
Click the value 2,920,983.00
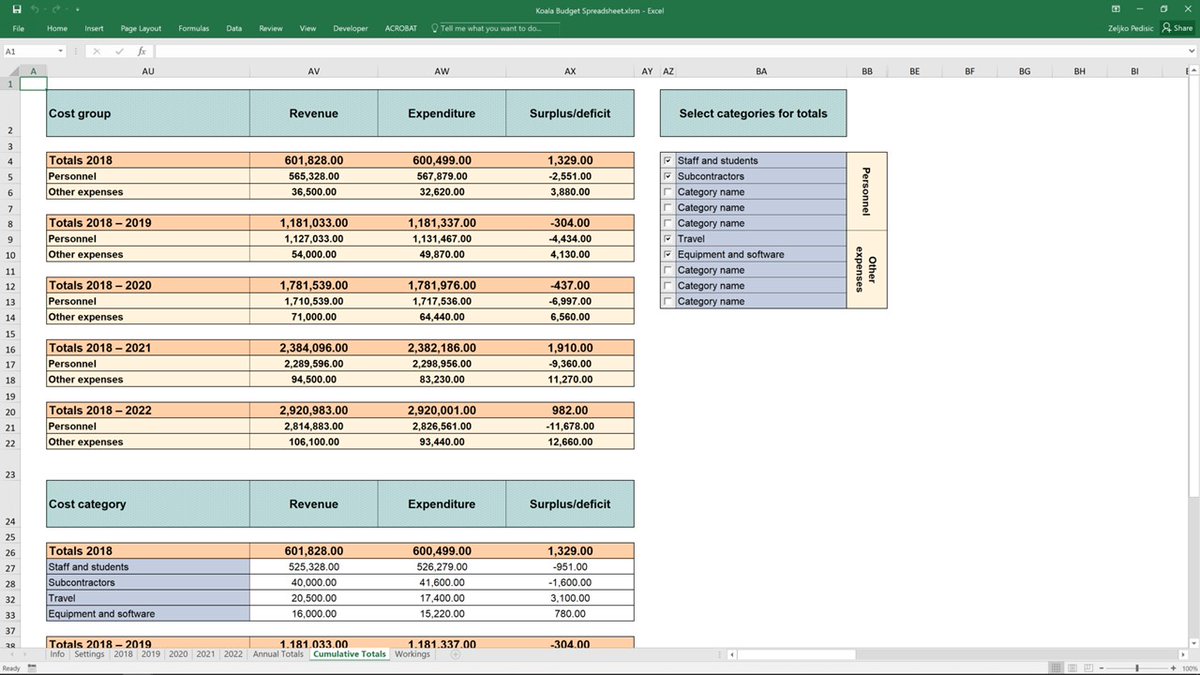point(313,410)
